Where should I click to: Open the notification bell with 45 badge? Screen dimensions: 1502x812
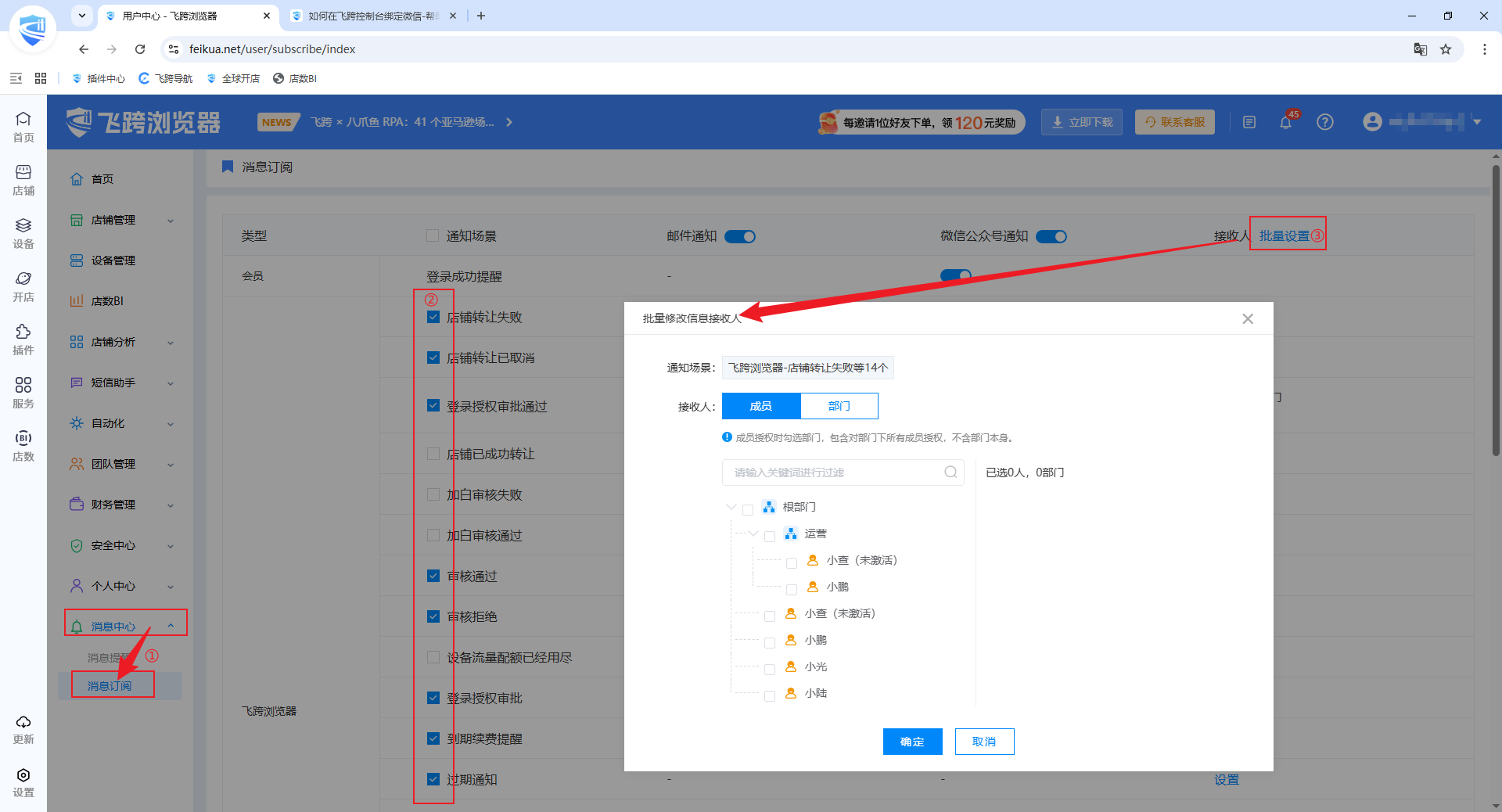[1285, 121]
